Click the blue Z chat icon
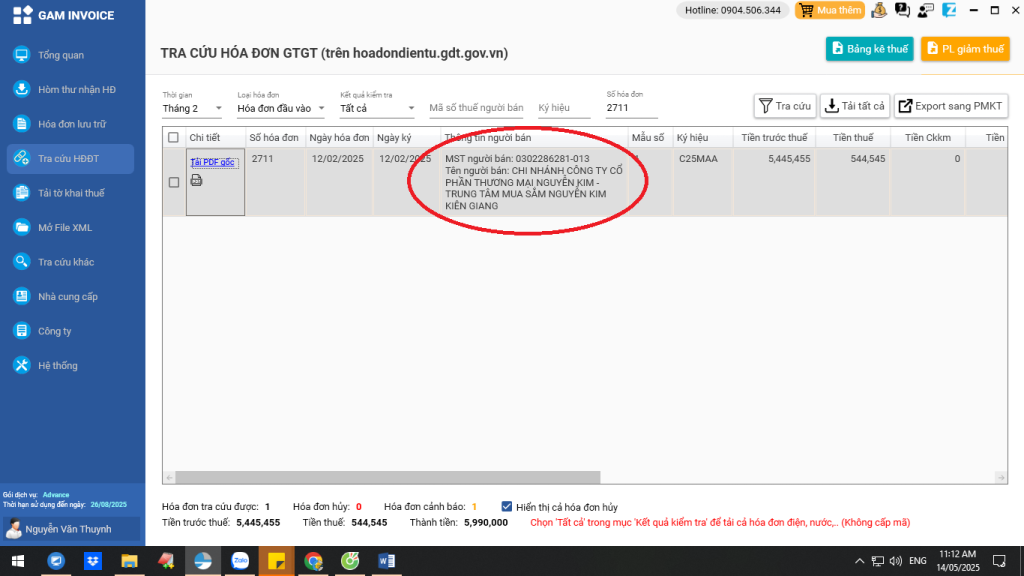The image size is (1024, 576). pos(950,10)
